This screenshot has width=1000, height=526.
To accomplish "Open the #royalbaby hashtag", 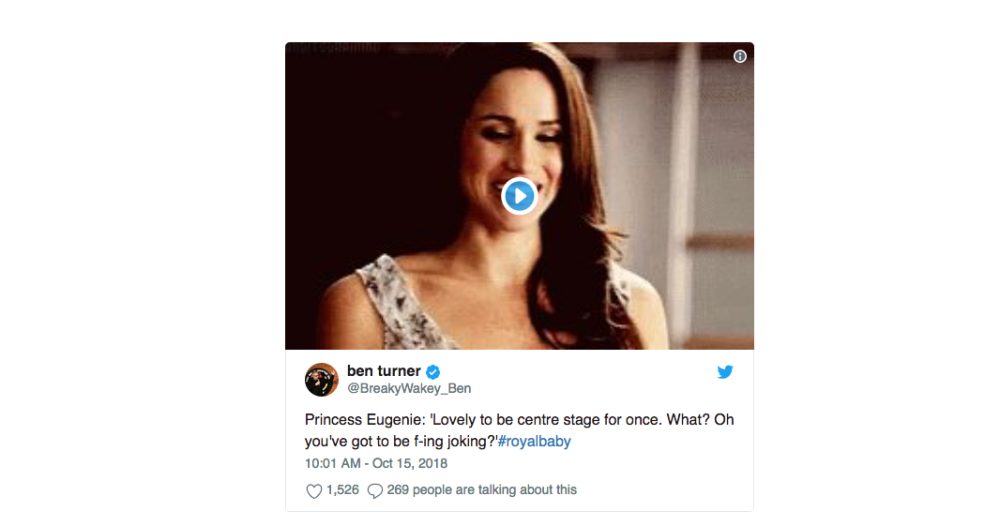I will click(534, 441).
